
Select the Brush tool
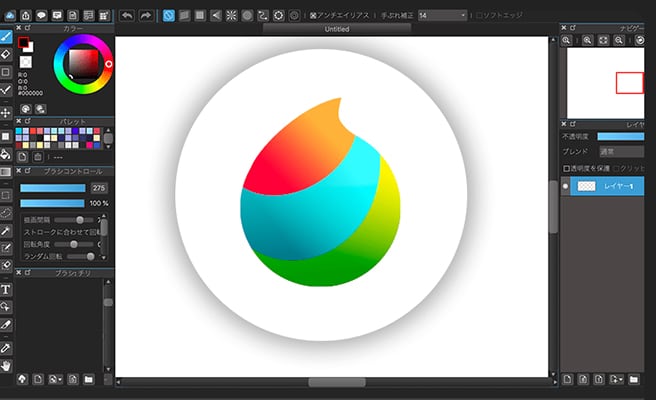click(x=6, y=37)
